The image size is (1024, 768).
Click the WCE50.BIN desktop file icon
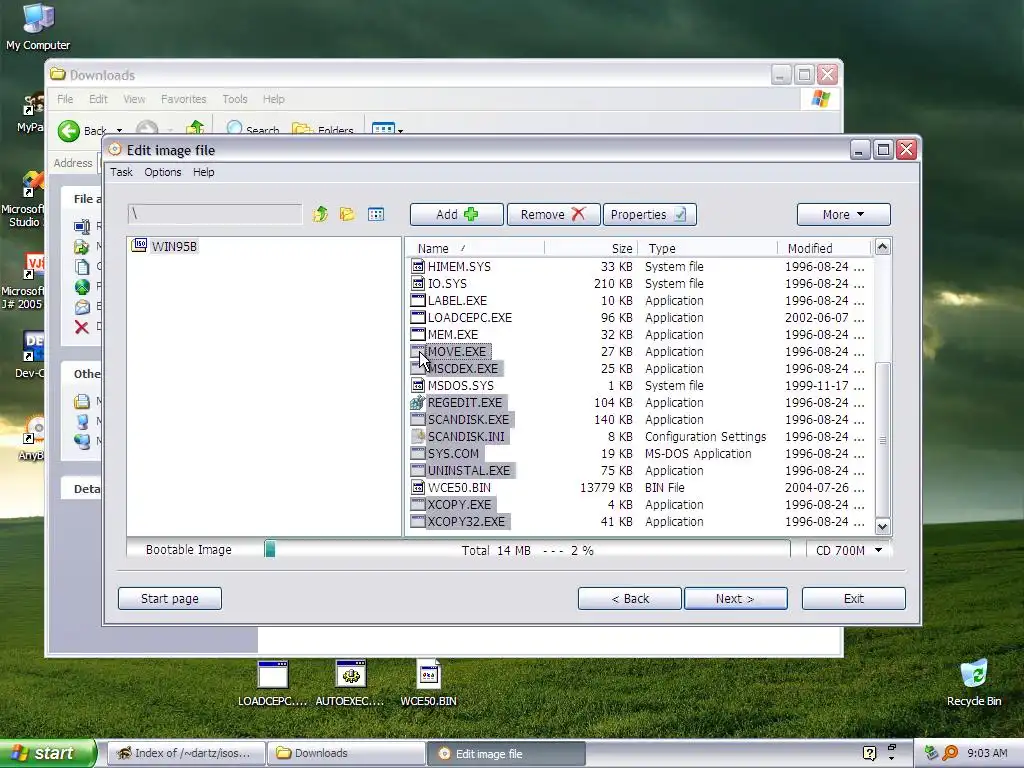point(428,675)
